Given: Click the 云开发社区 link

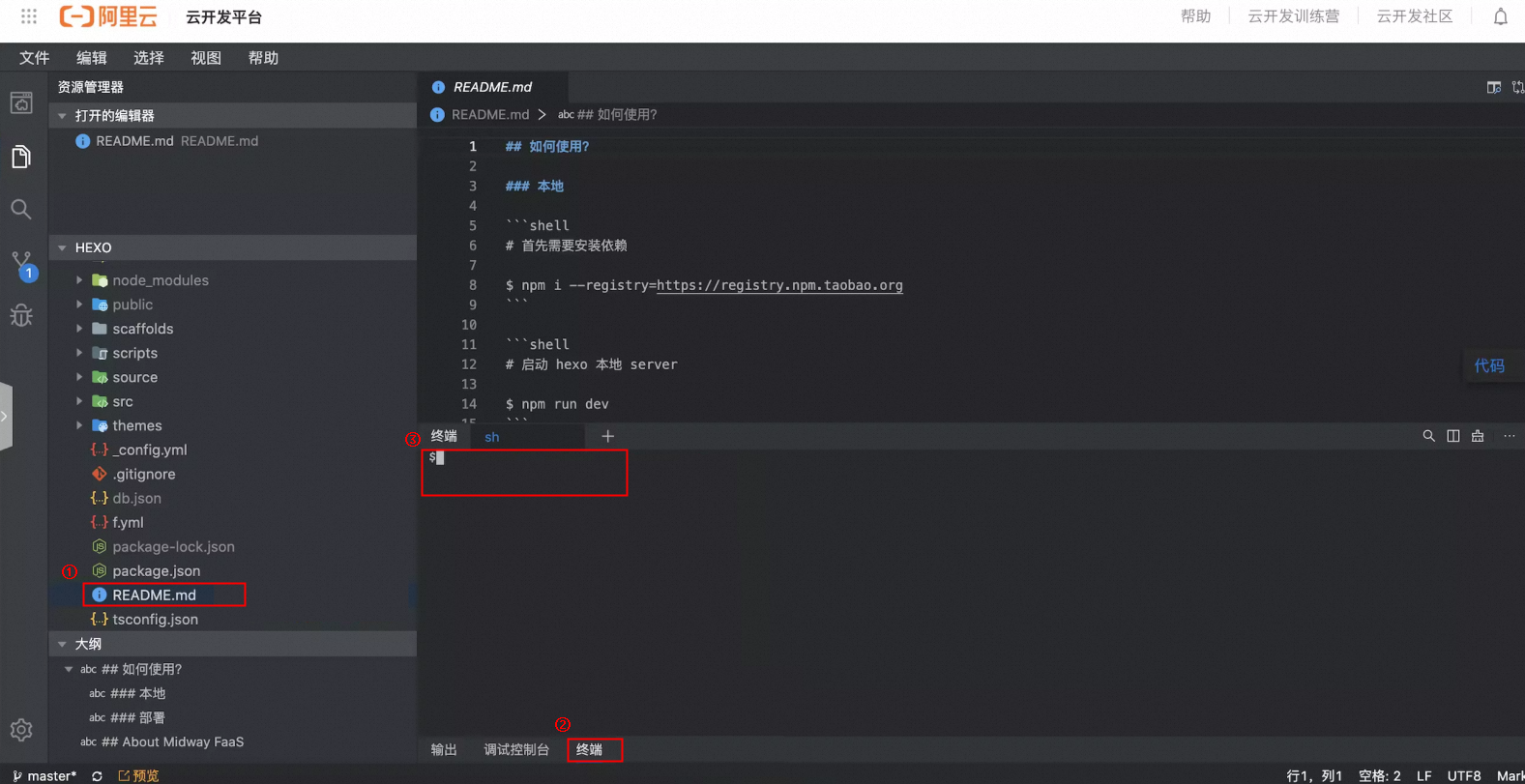Looking at the screenshot, I should [1414, 16].
